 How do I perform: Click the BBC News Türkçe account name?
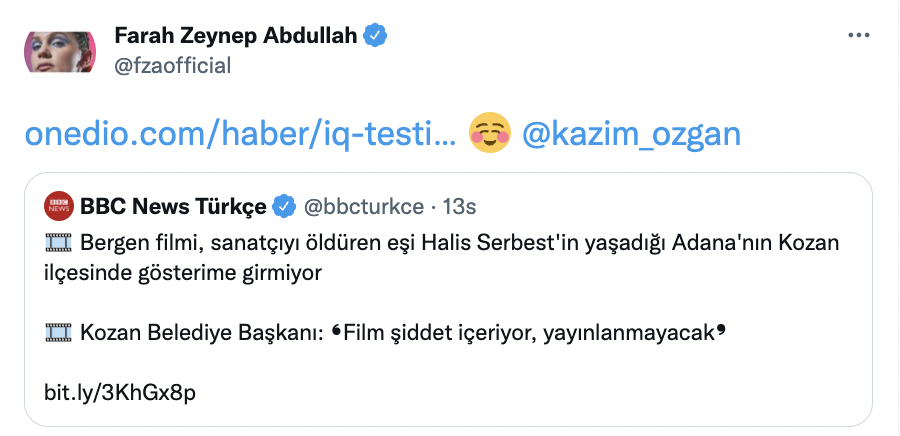coord(173,207)
